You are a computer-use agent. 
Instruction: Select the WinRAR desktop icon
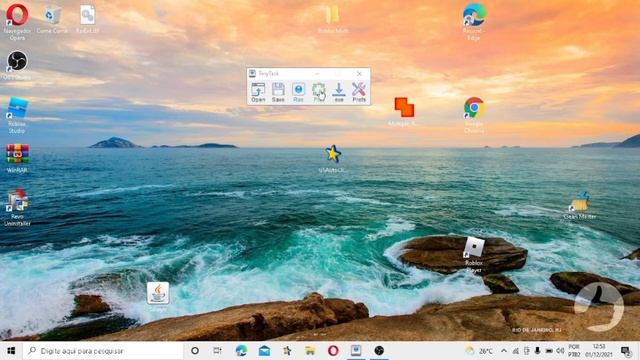(17, 159)
